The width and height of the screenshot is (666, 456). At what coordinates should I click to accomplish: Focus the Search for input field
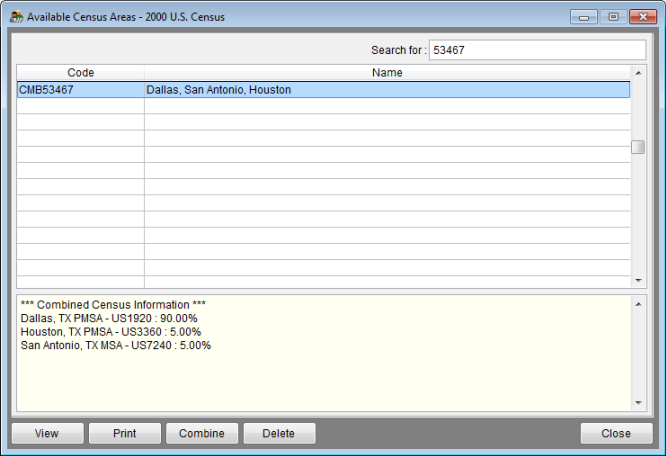(x=537, y=50)
